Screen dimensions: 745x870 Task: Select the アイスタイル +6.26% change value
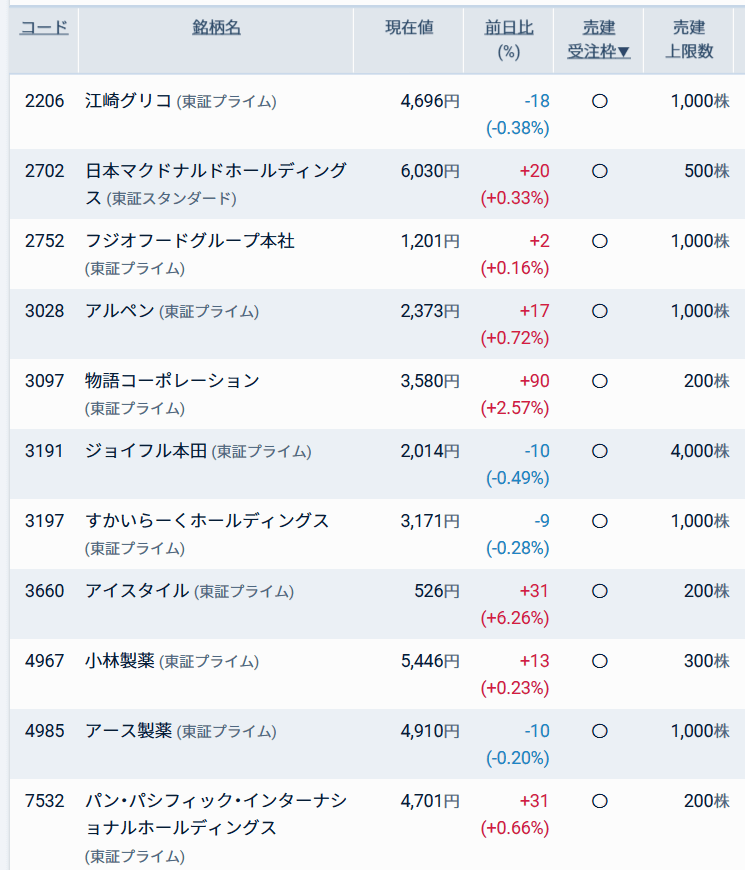point(515,618)
